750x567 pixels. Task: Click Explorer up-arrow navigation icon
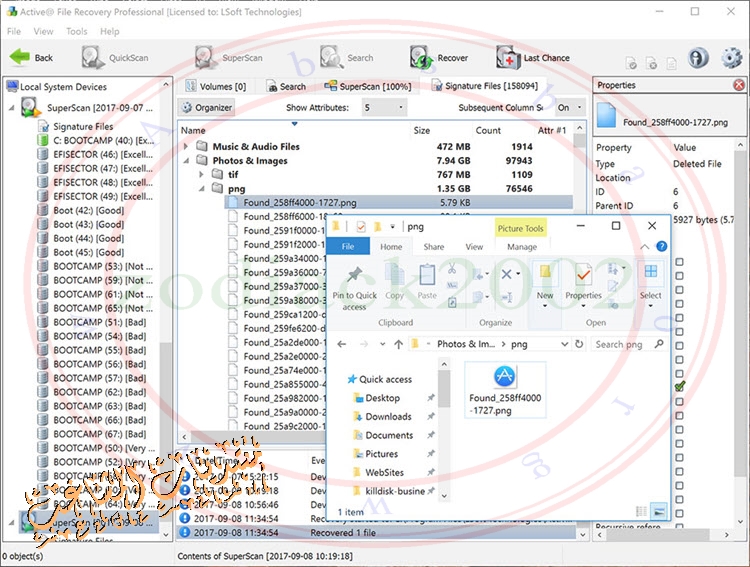tap(398, 344)
